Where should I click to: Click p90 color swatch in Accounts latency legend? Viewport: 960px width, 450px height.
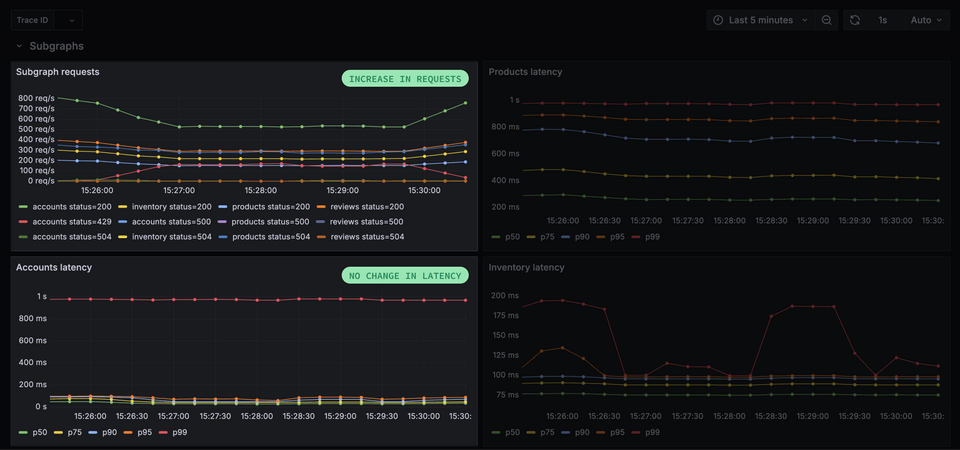click(93, 432)
